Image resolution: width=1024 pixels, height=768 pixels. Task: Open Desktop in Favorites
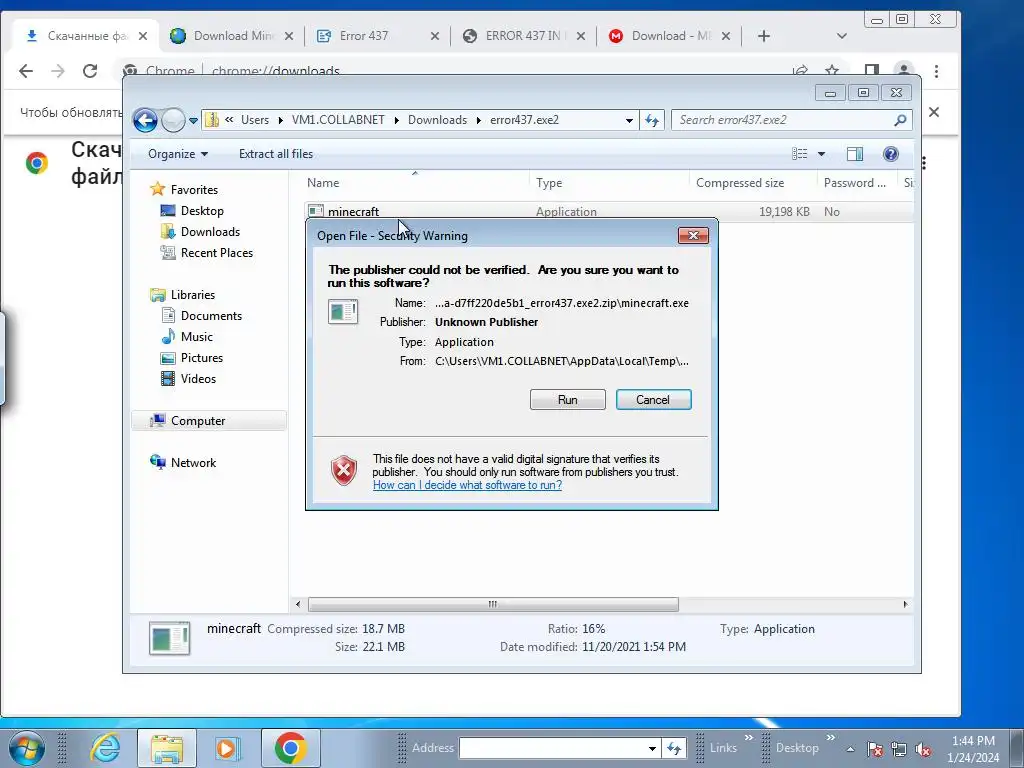click(x=202, y=211)
